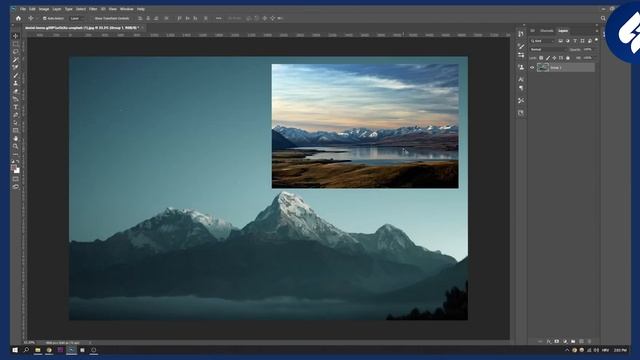Switch to the Layers tab
The height and width of the screenshot is (360, 640).
(563, 31)
